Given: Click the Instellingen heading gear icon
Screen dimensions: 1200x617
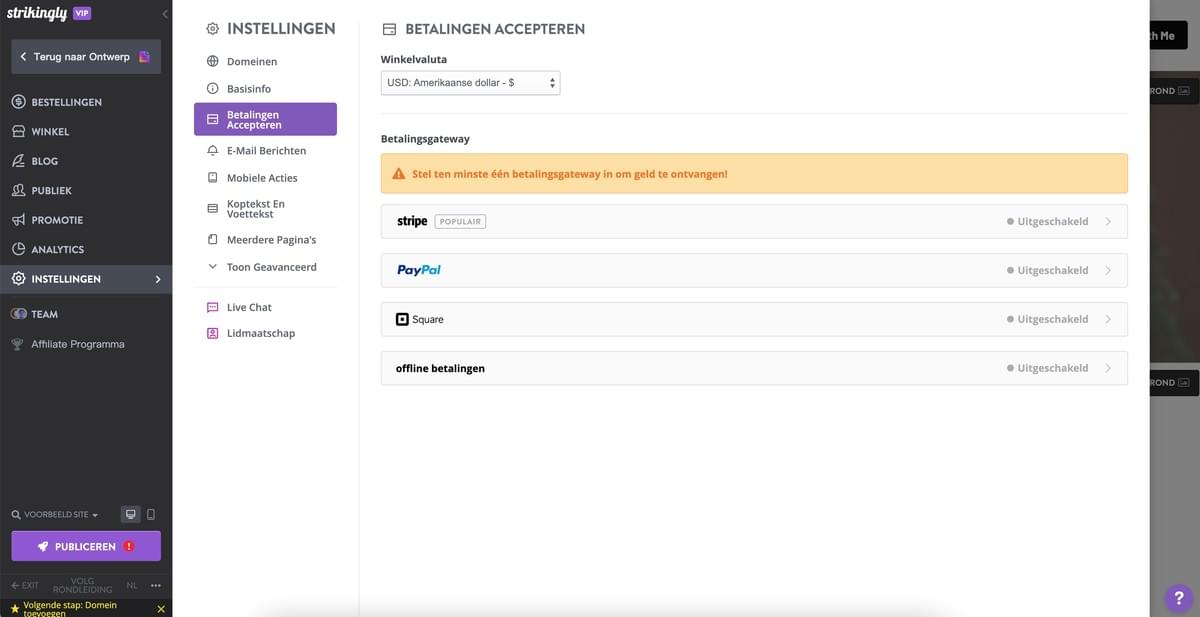Looking at the screenshot, I should (x=212, y=29).
